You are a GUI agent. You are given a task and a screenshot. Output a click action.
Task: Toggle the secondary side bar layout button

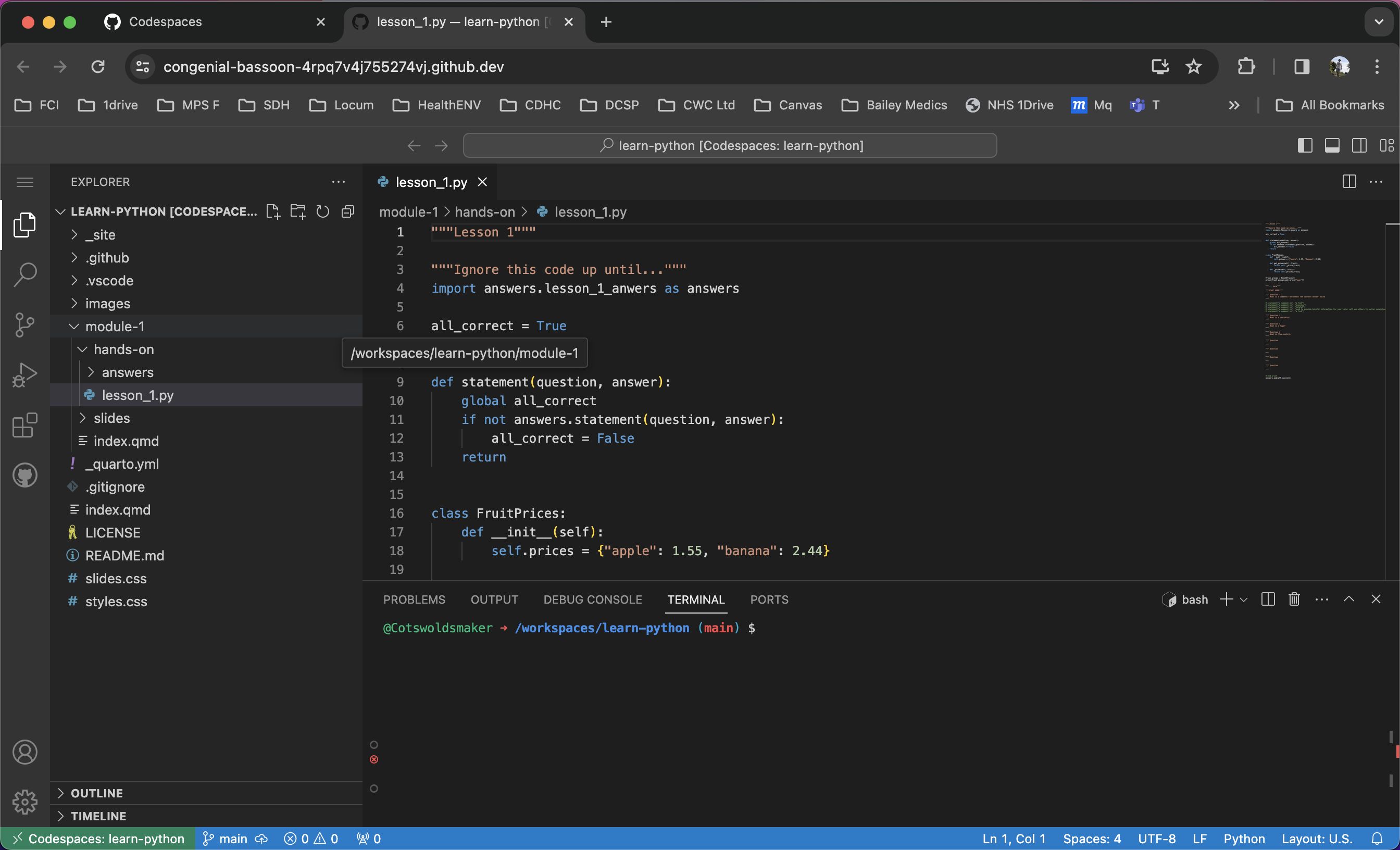click(1359, 145)
